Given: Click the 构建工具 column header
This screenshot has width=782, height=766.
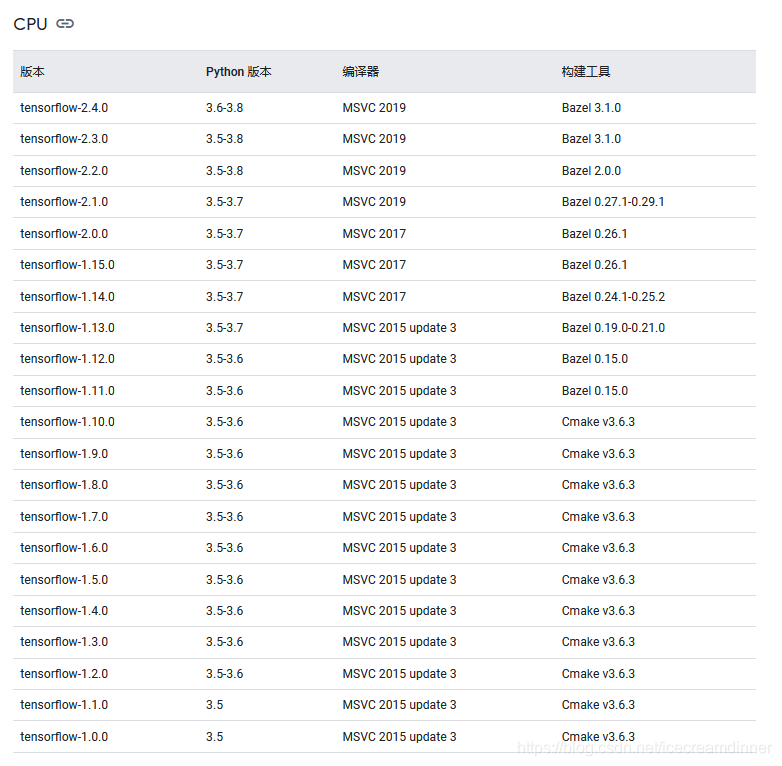Looking at the screenshot, I should tap(586, 72).
